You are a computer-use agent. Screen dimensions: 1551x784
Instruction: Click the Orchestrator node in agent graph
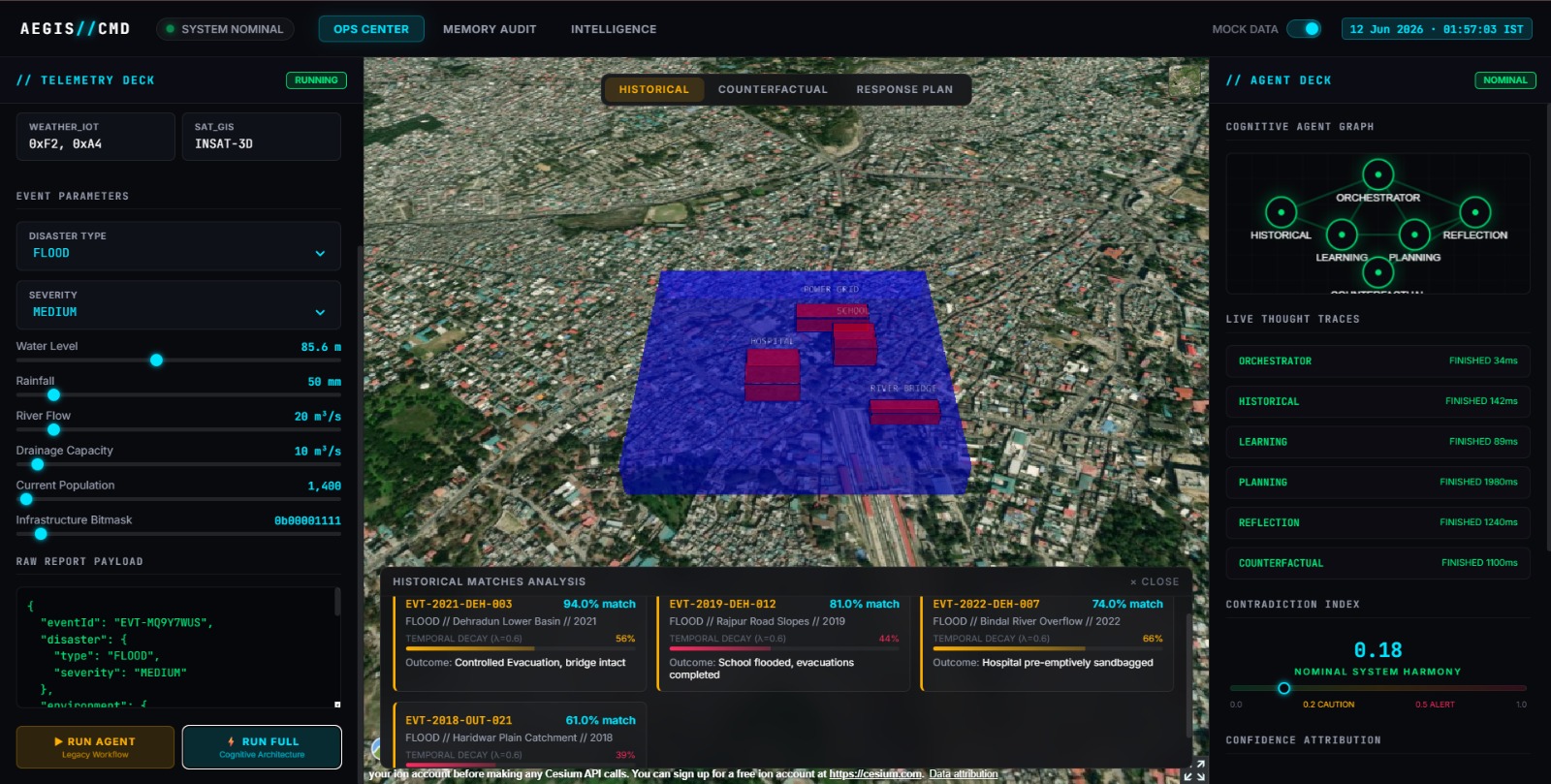coord(1377,174)
